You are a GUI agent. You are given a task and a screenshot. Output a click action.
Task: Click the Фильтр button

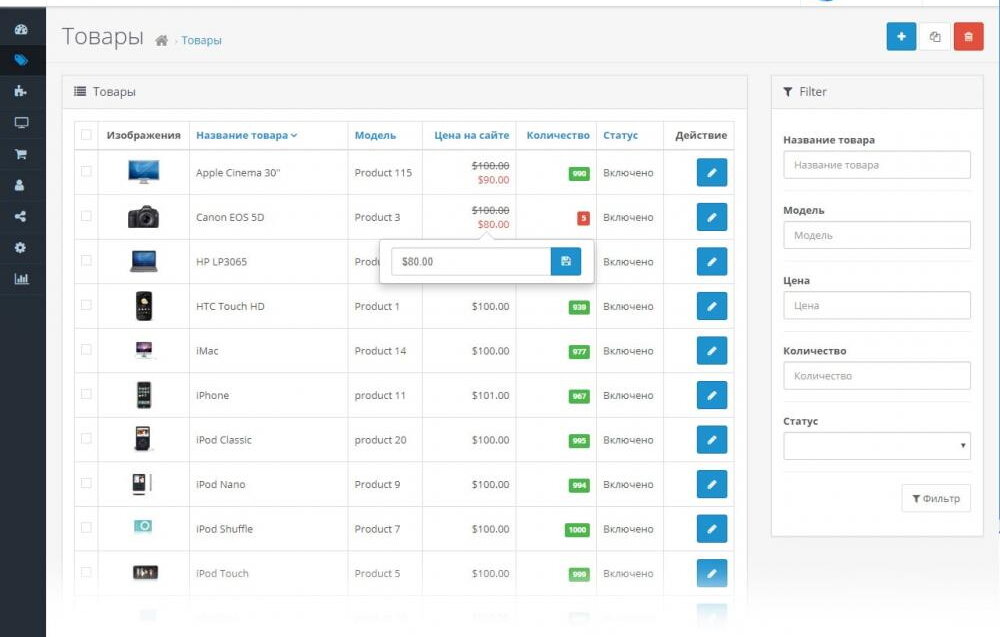coord(935,498)
